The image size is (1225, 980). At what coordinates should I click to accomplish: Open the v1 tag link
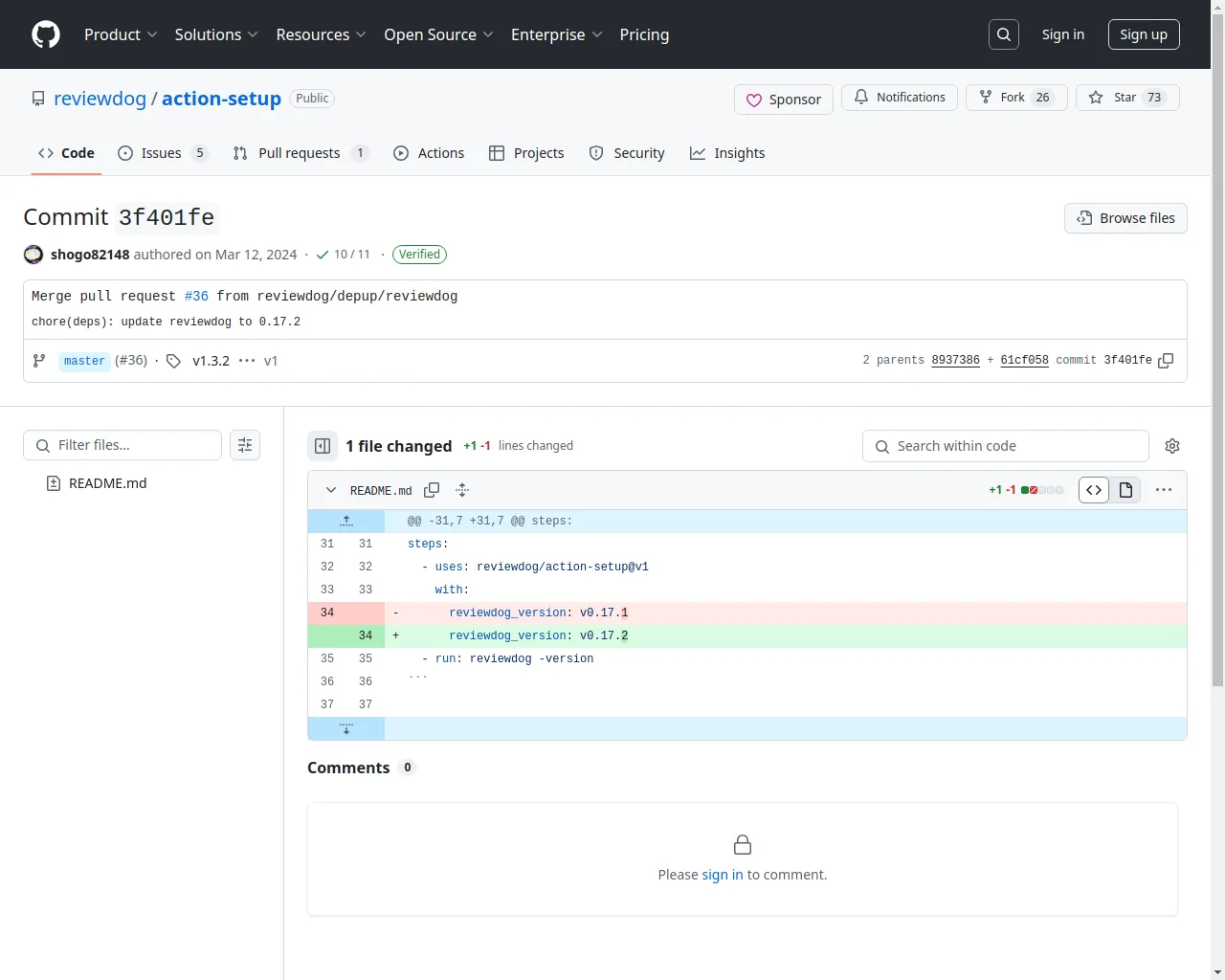pyautogui.click(x=271, y=361)
